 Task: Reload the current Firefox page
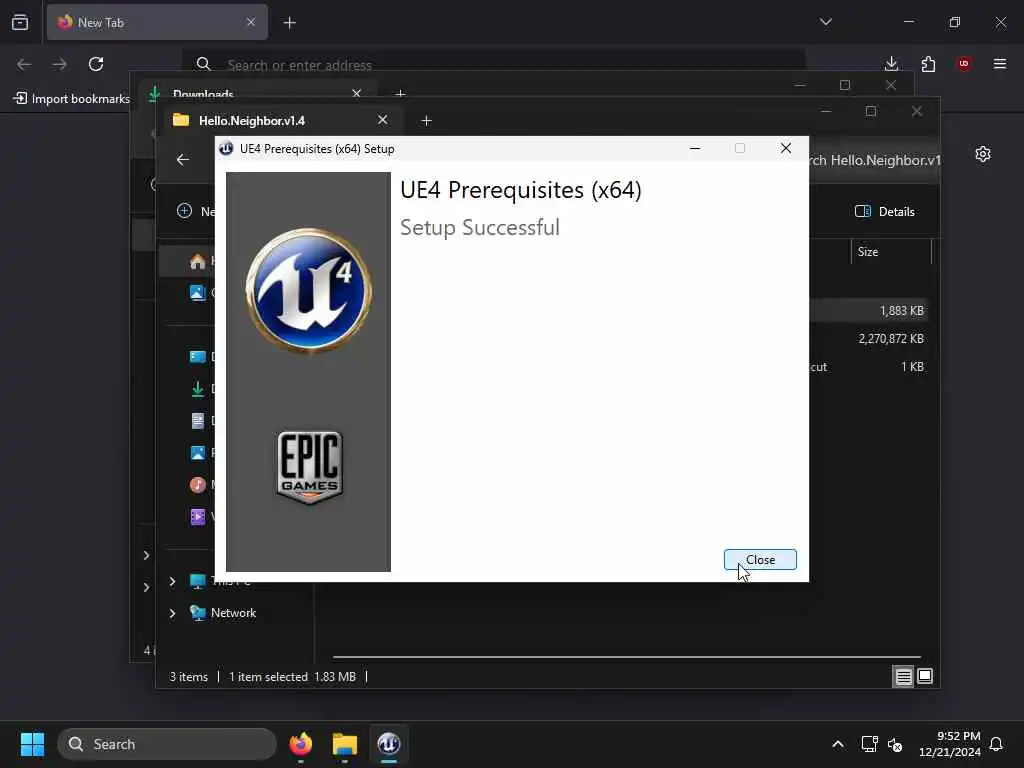pyautogui.click(x=96, y=64)
